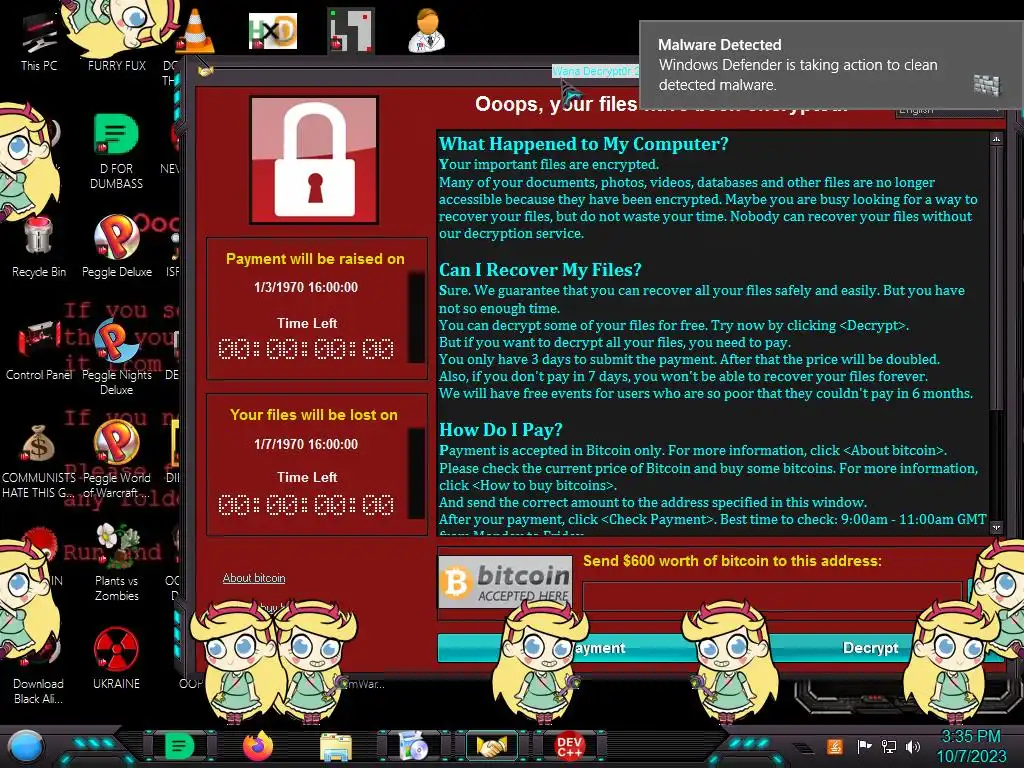The image size is (1024, 768).
Task: Open the maze game desktop icon
Action: [x=351, y=30]
